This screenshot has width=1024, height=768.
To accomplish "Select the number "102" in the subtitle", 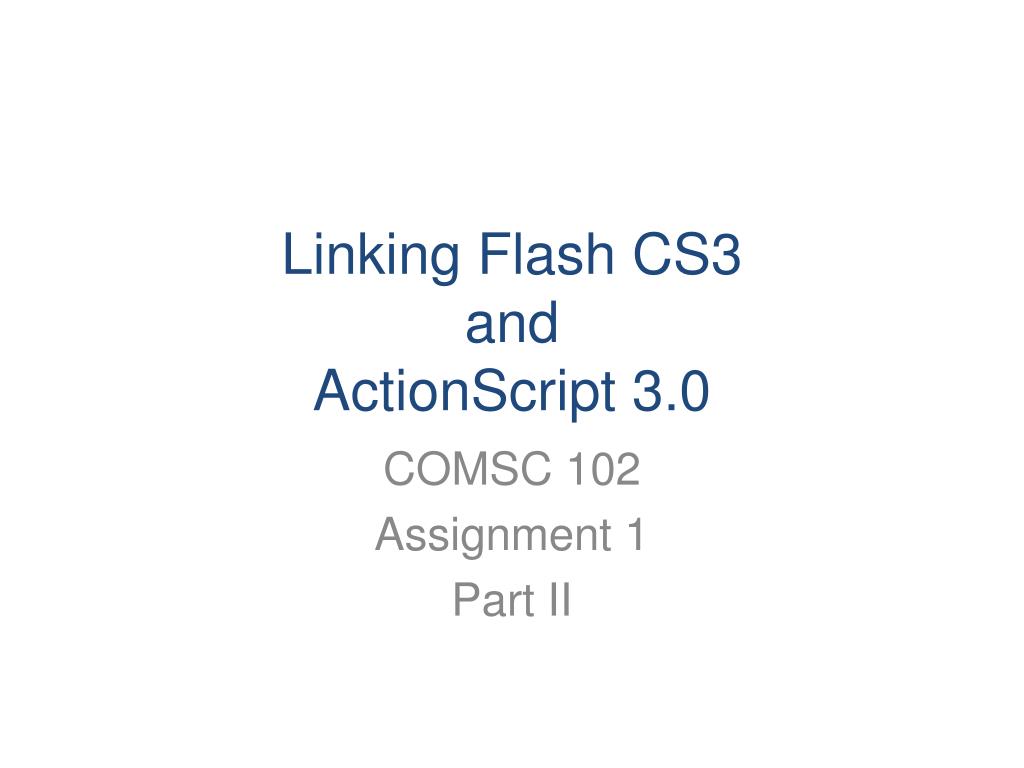I will tap(605, 469).
